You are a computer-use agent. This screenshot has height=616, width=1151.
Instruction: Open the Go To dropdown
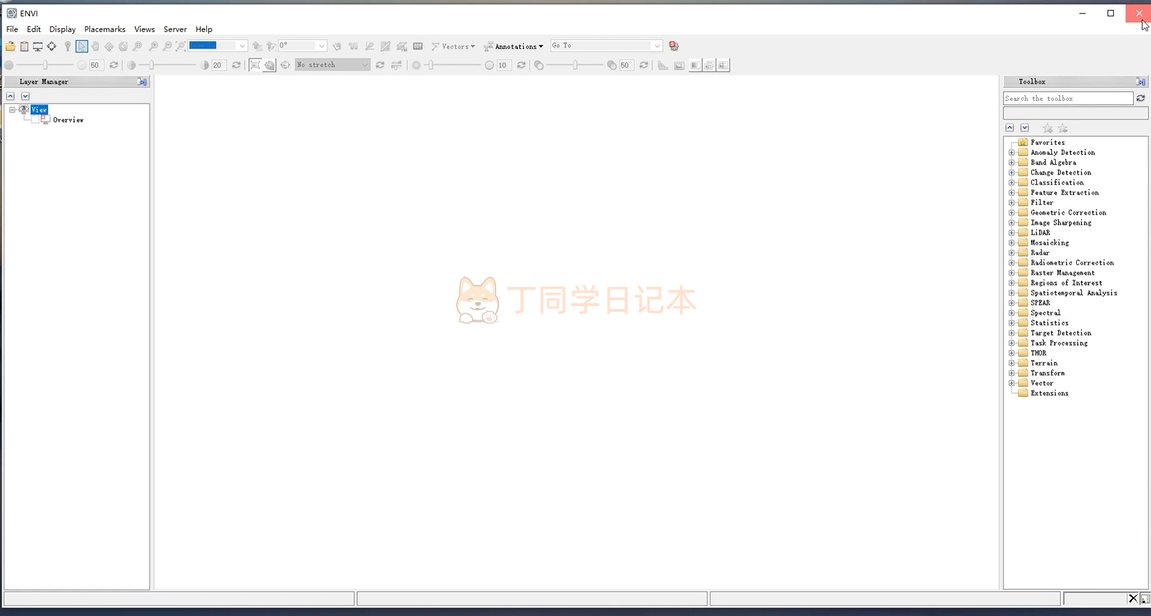click(x=657, y=46)
